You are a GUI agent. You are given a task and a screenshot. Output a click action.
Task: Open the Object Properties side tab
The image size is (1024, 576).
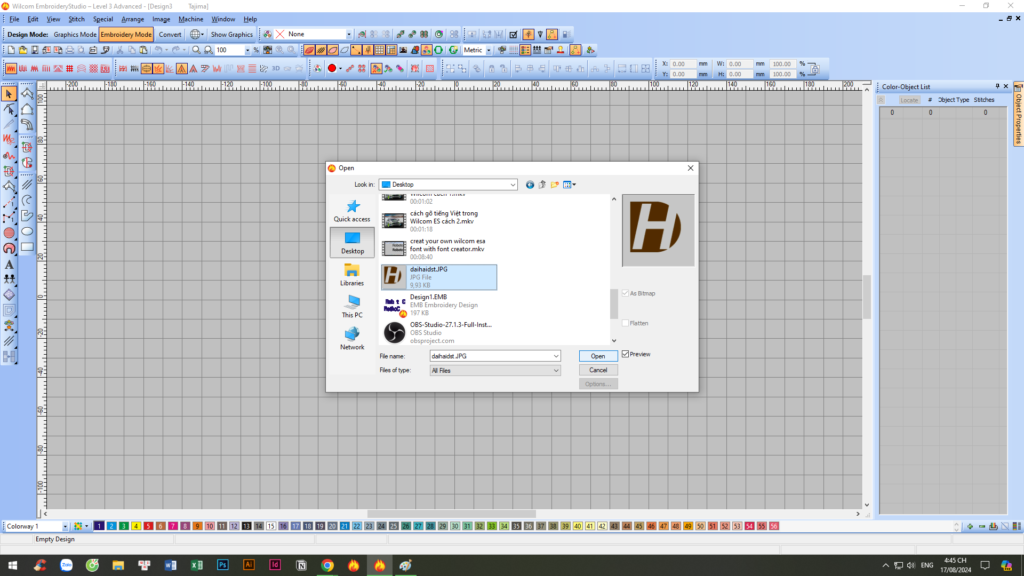[x=1018, y=115]
